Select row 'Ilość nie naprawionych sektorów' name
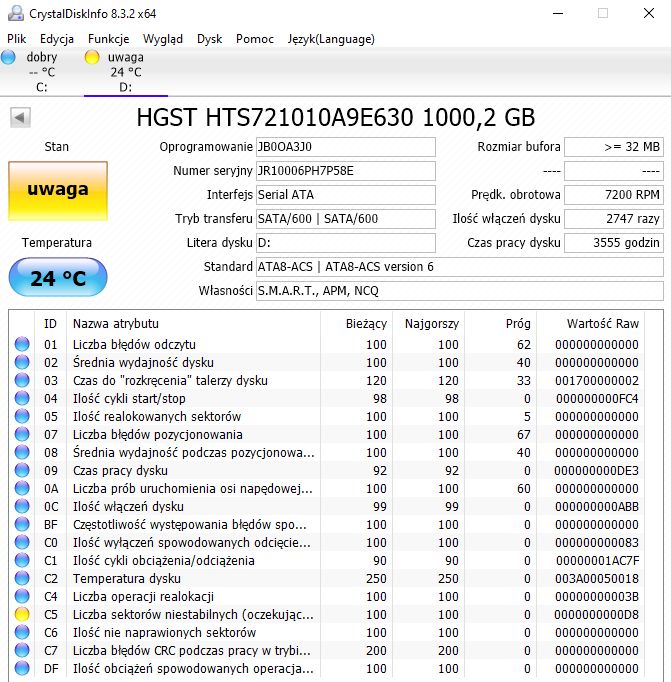 pyautogui.click(x=164, y=632)
